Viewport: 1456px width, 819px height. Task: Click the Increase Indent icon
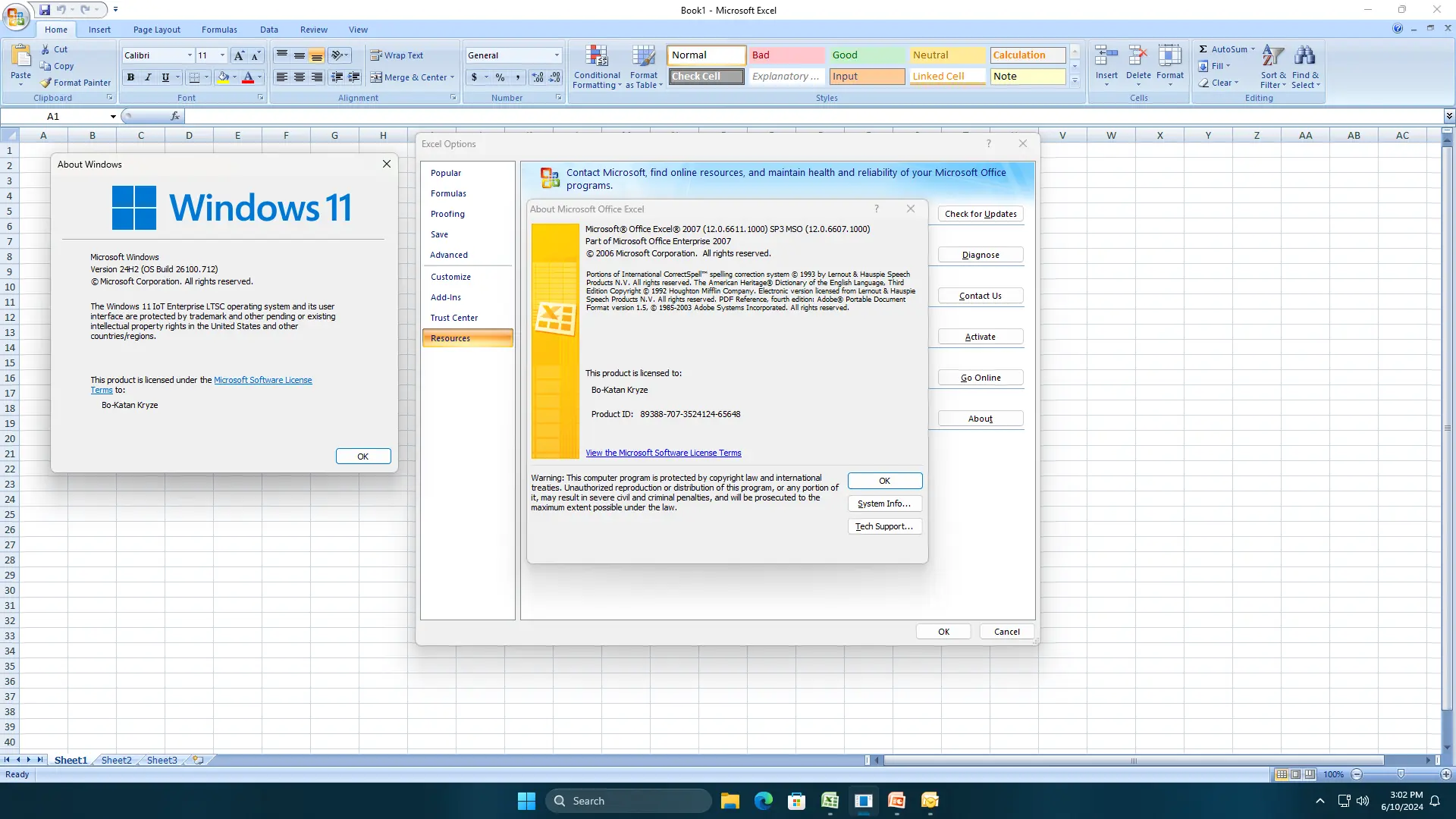tap(353, 77)
